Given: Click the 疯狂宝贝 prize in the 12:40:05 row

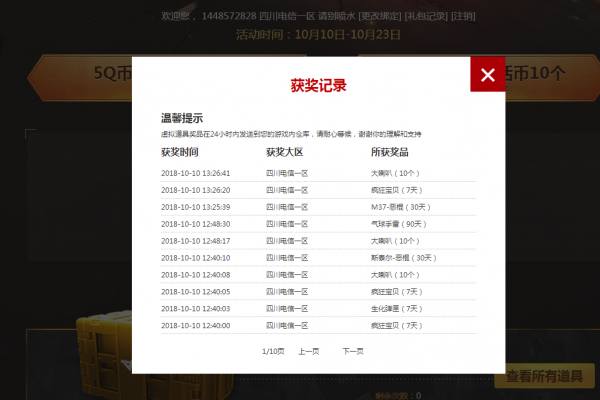Looking at the screenshot, I should click(396, 292).
